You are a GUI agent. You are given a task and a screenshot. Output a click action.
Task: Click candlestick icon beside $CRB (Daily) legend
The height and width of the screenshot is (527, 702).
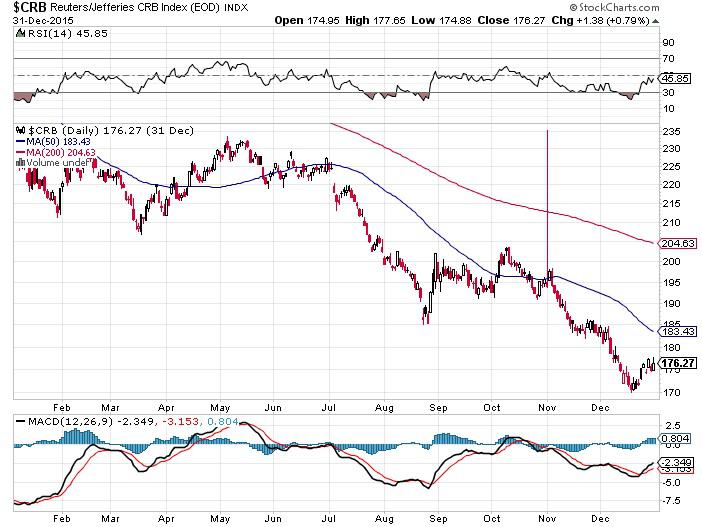[21, 130]
